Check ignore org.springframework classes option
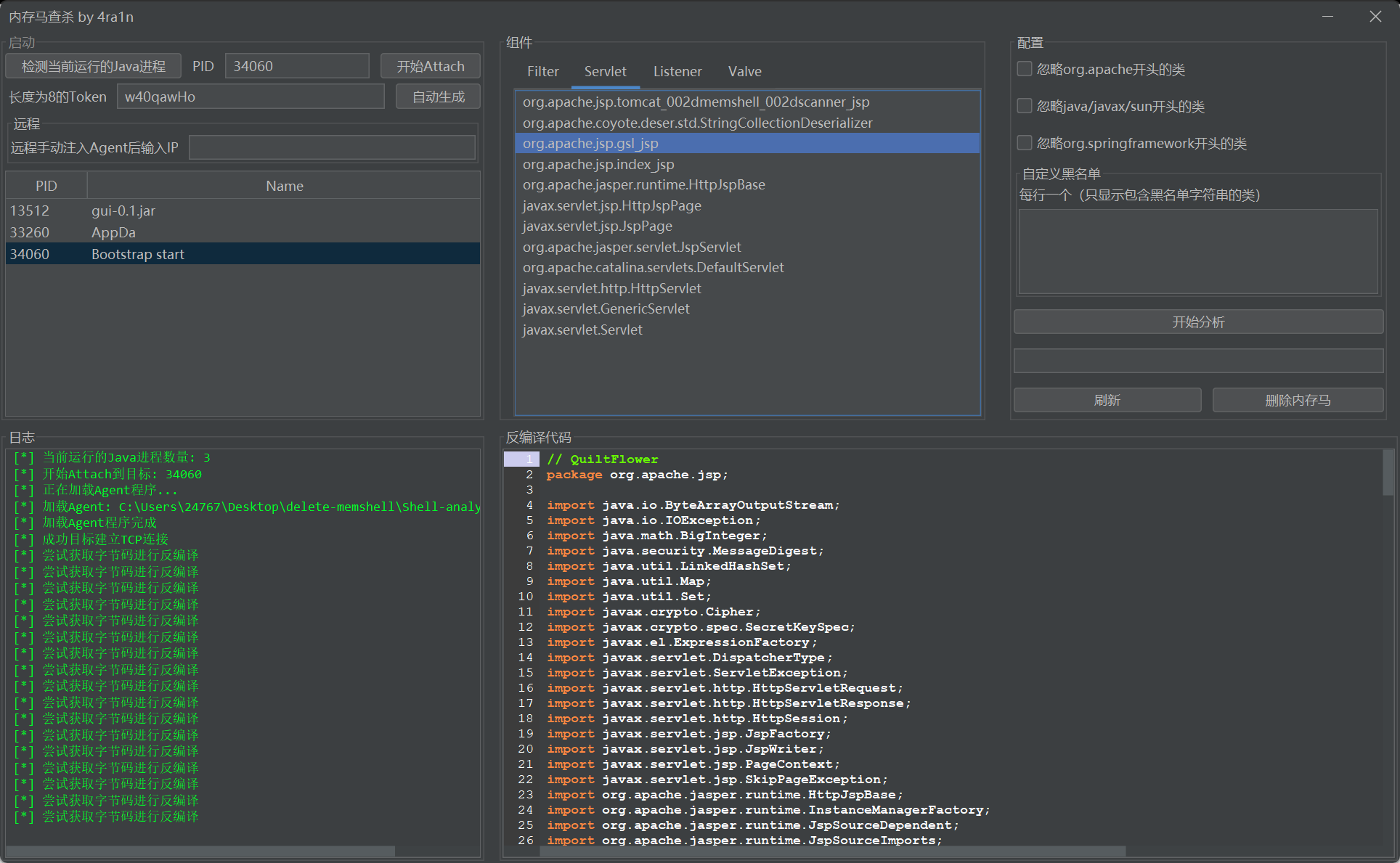1400x863 pixels. [x=1025, y=143]
